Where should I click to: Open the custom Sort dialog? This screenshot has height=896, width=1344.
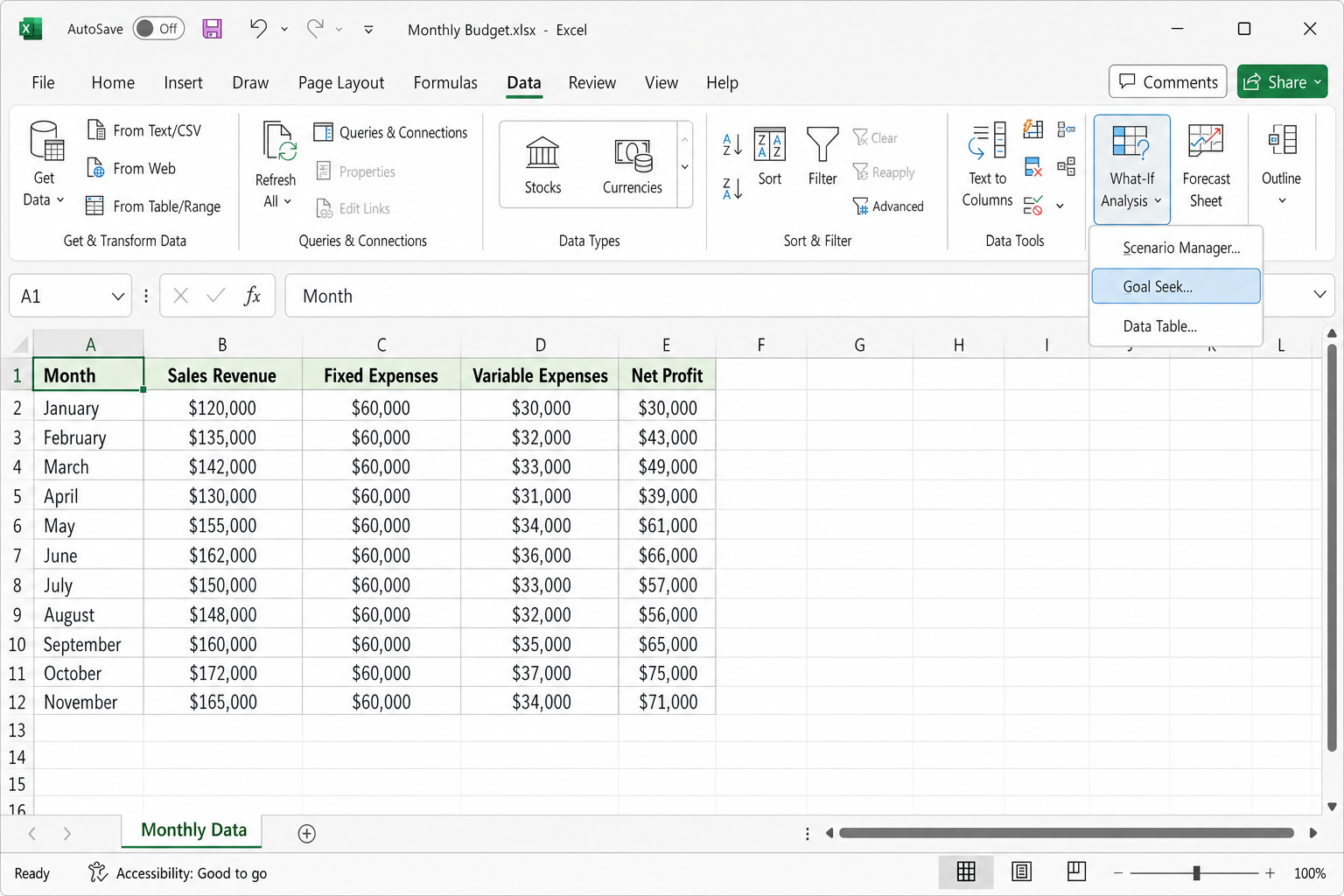click(770, 156)
